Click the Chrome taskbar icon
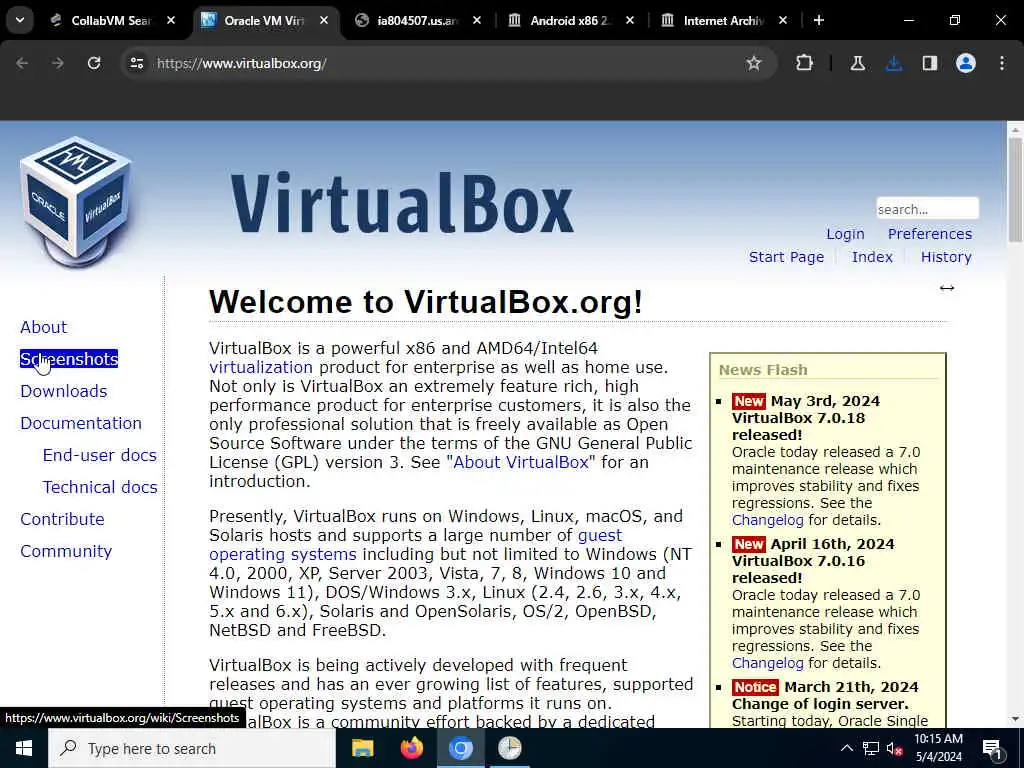Screen dimensions: 1024x768 point(460,748)
